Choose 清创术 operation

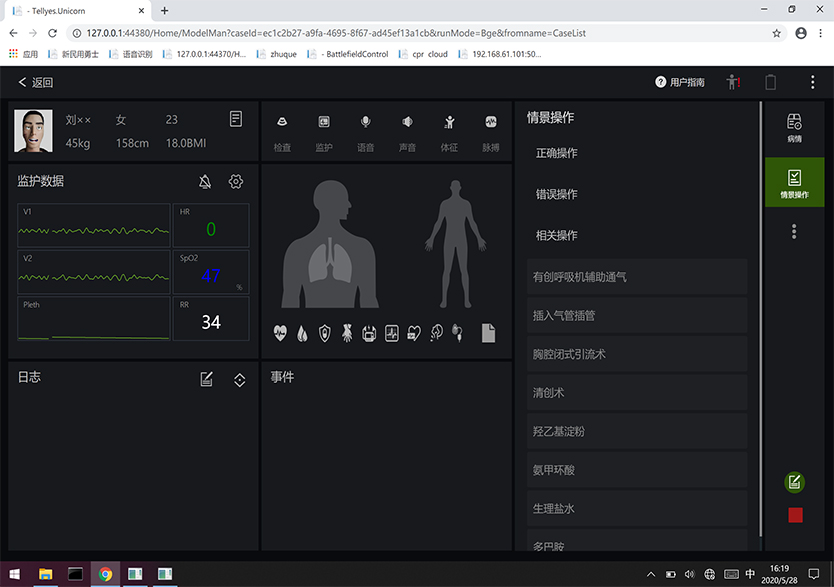[x=637, y=392]
